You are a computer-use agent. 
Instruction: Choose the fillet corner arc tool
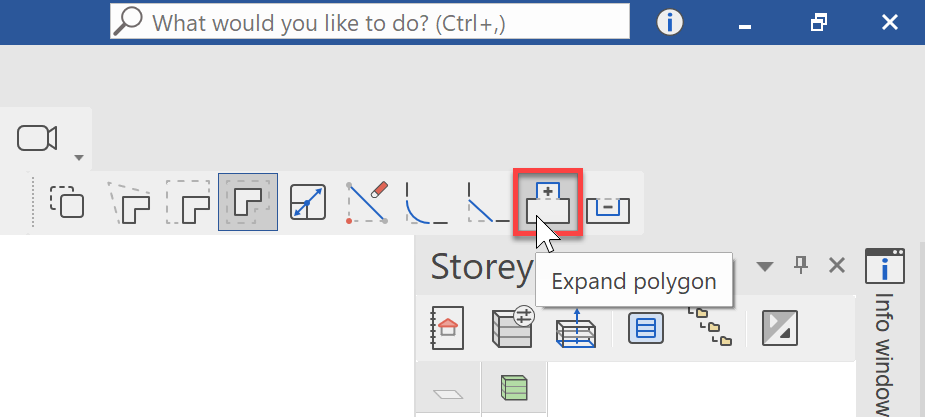(x=427, y=203)
